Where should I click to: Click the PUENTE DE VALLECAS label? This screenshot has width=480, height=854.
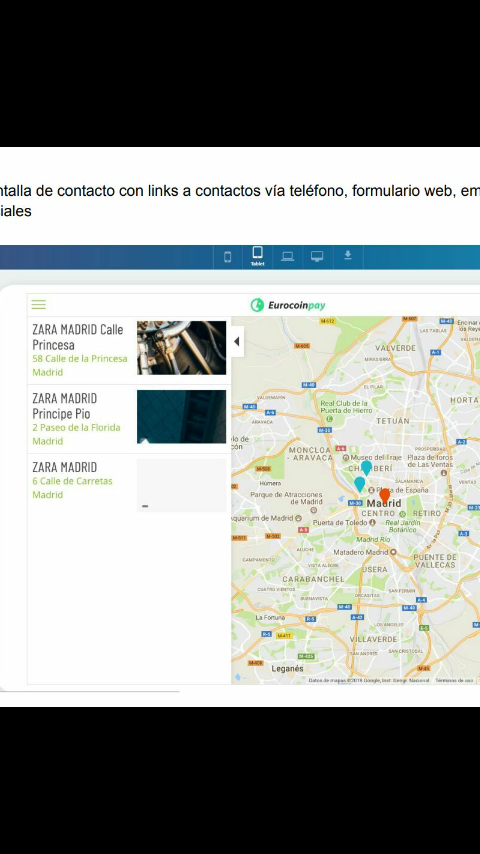pyautogui.click(x=435, y=561)
